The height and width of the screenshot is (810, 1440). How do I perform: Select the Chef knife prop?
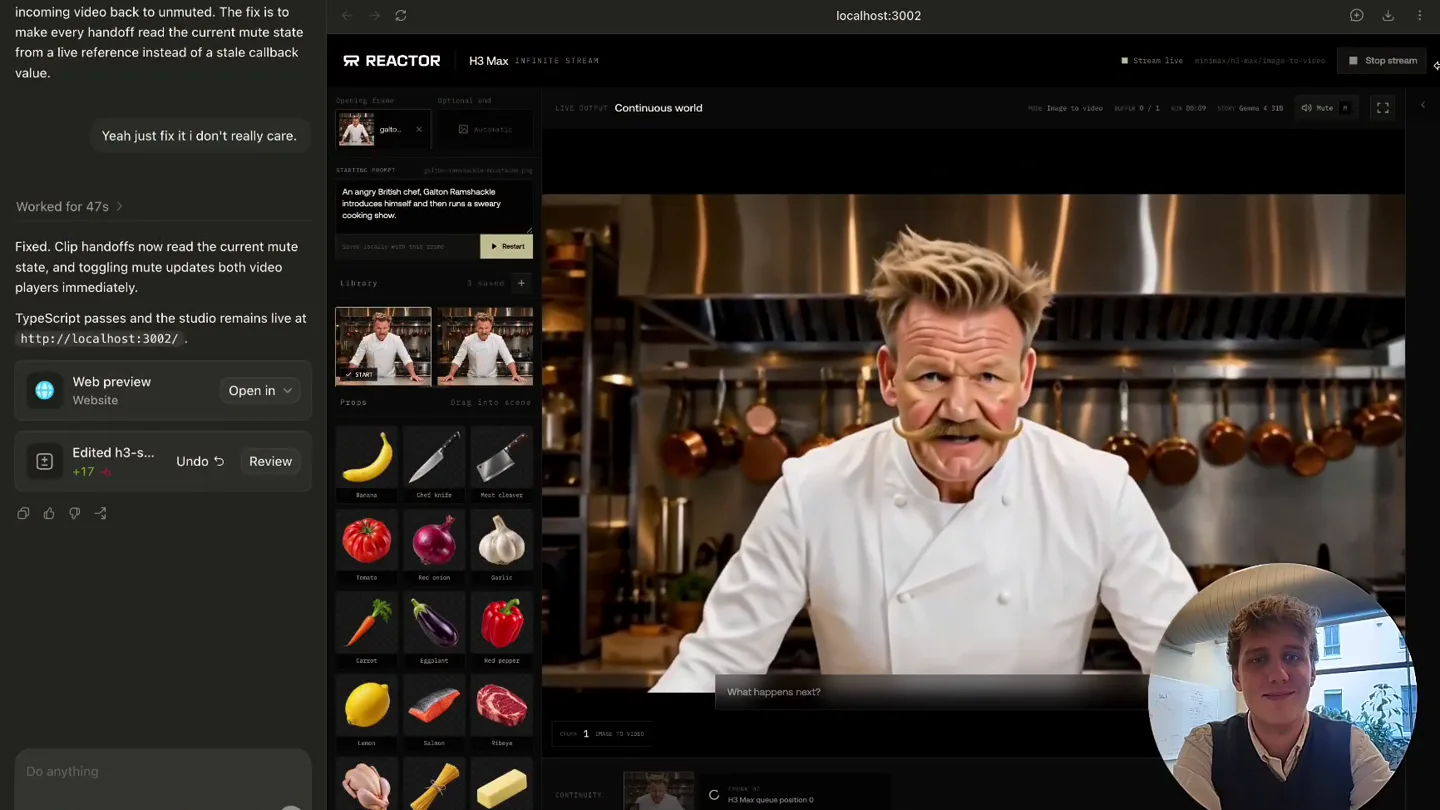[434, 463]
